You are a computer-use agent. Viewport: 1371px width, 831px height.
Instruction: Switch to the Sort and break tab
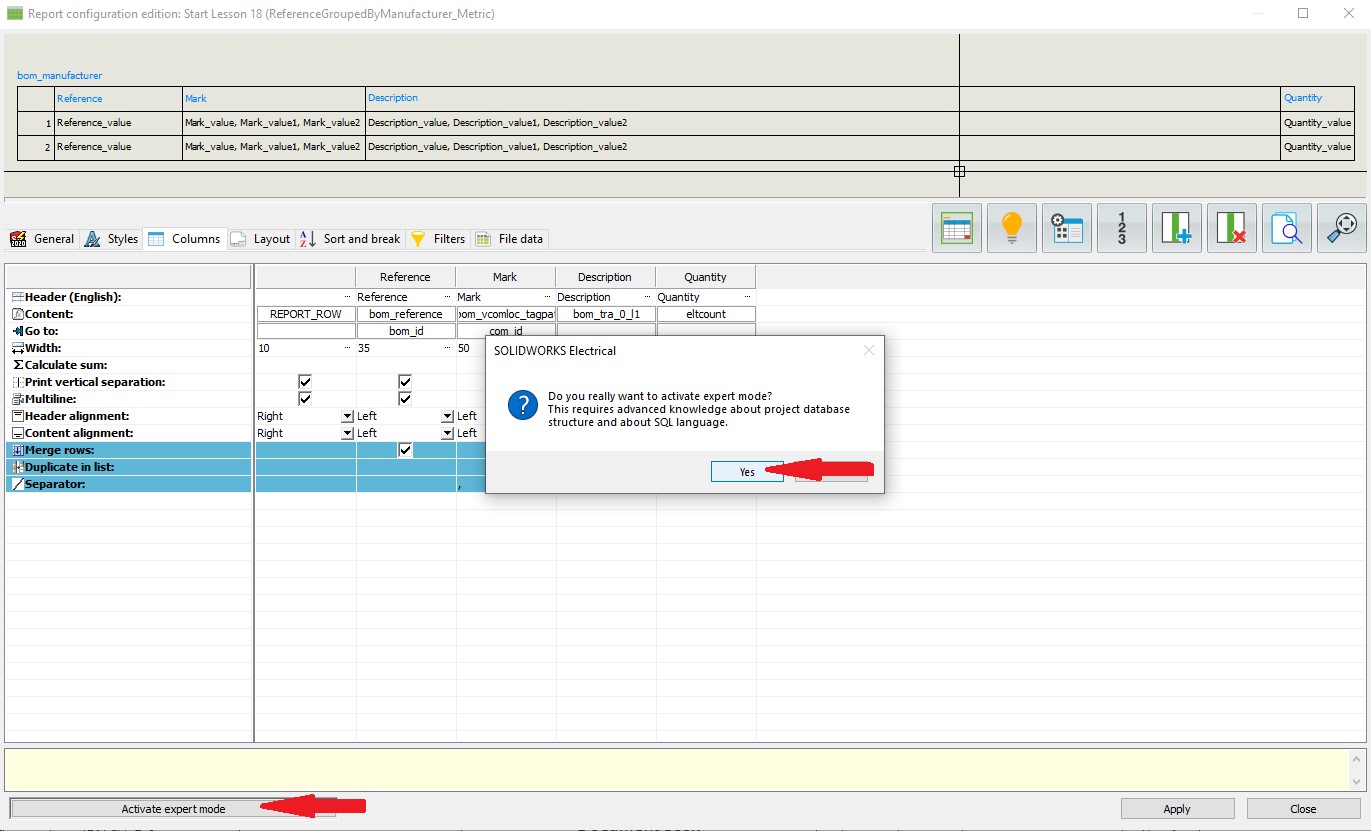click(x=351, y=239)
